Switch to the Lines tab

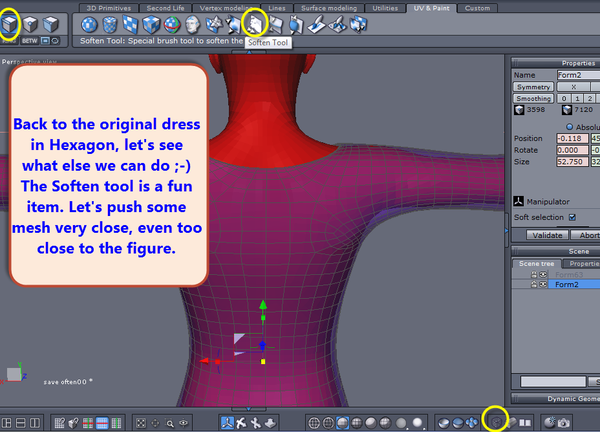(277, 8)
